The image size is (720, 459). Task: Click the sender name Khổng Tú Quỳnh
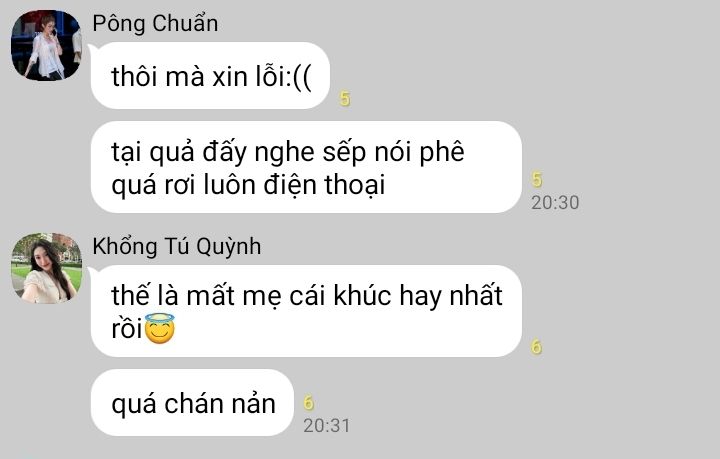177,246
